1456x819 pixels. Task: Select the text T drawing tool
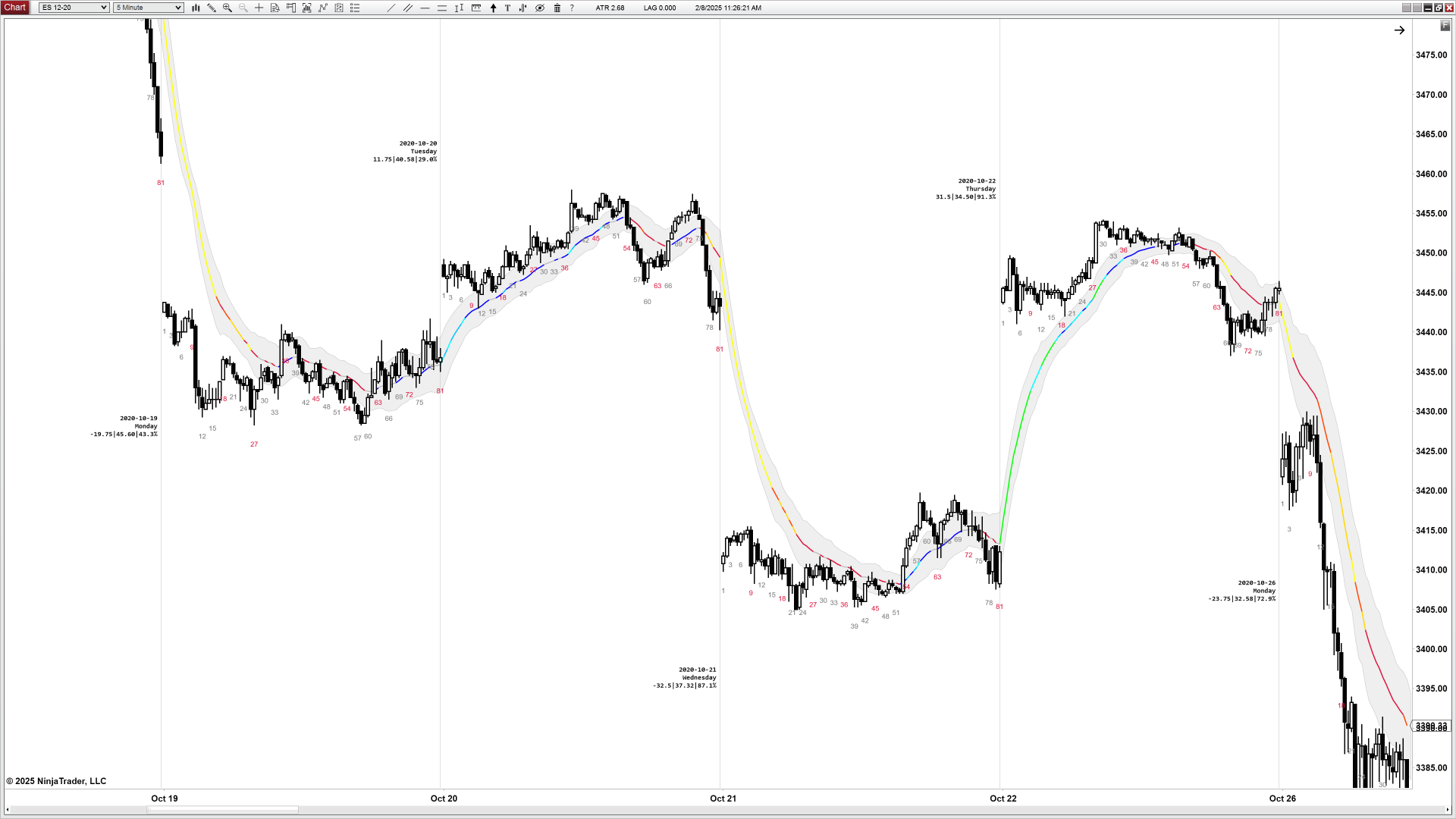(507, 8)
